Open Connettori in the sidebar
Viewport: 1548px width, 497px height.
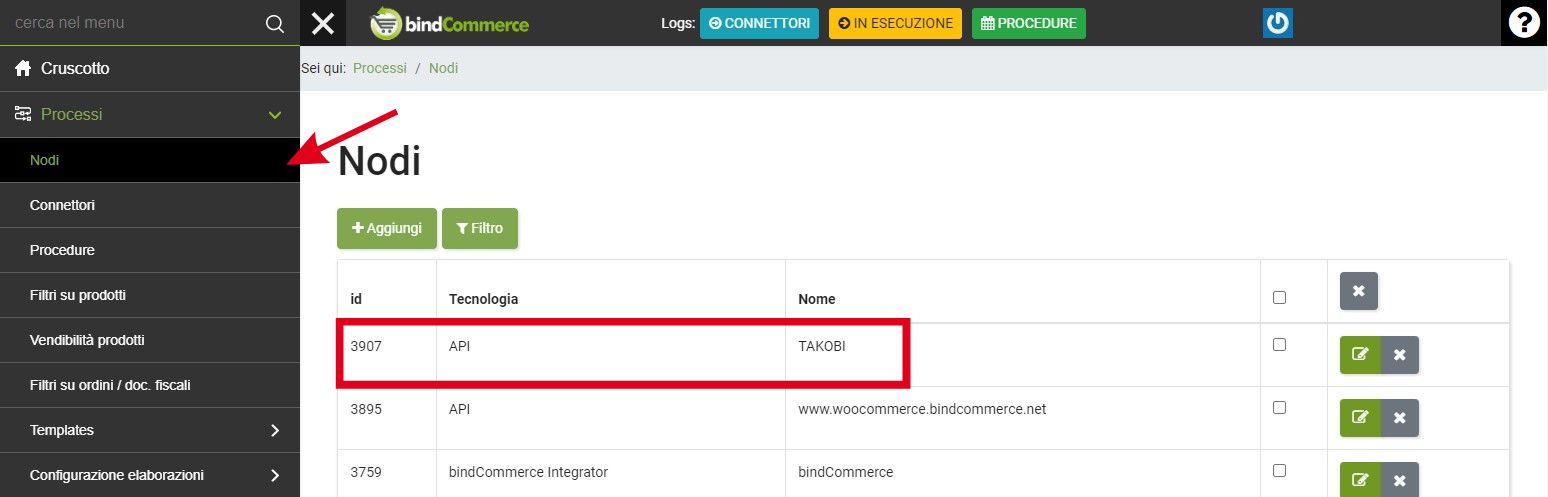coord(62,205)
